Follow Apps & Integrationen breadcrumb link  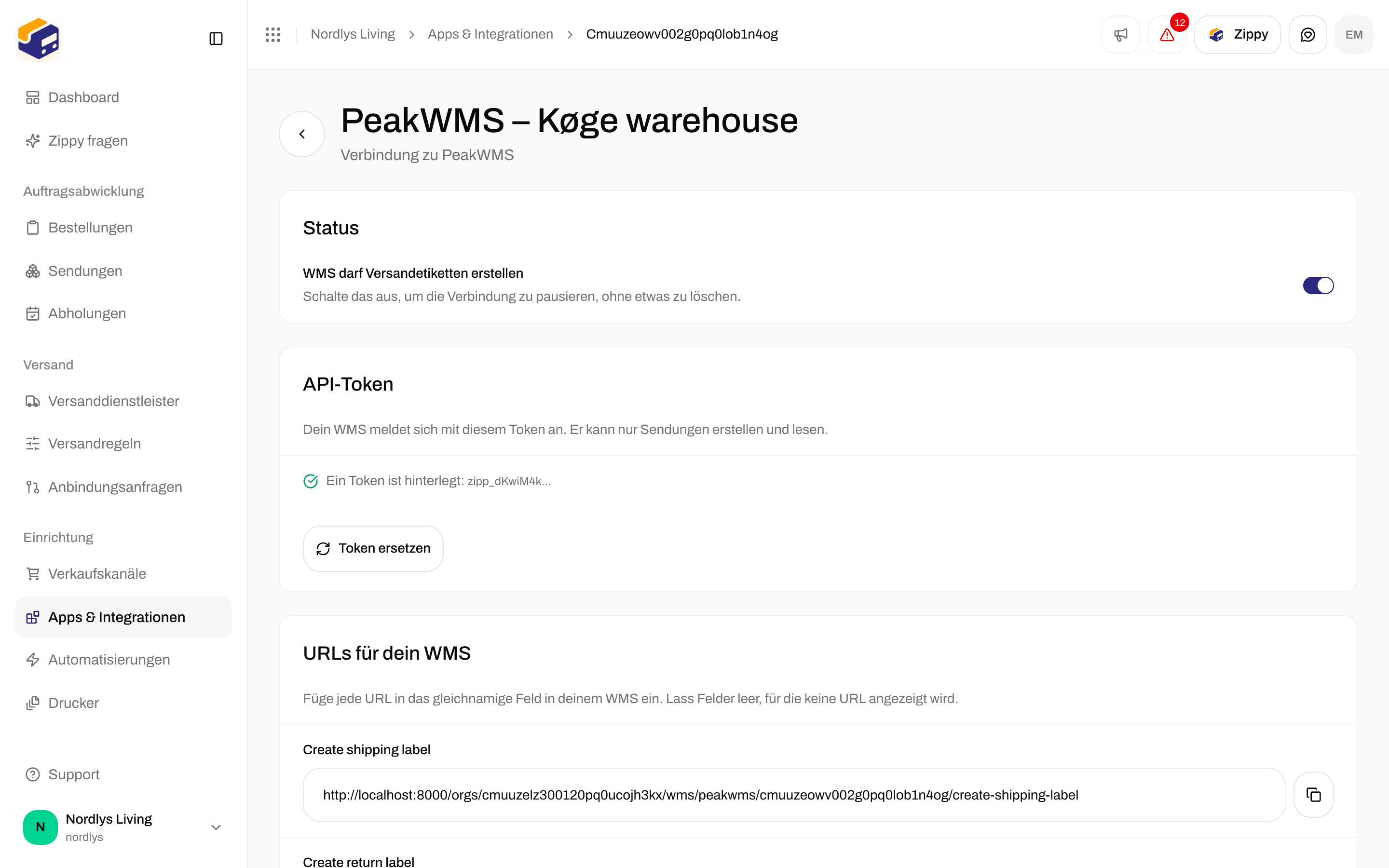click(490, 34)
